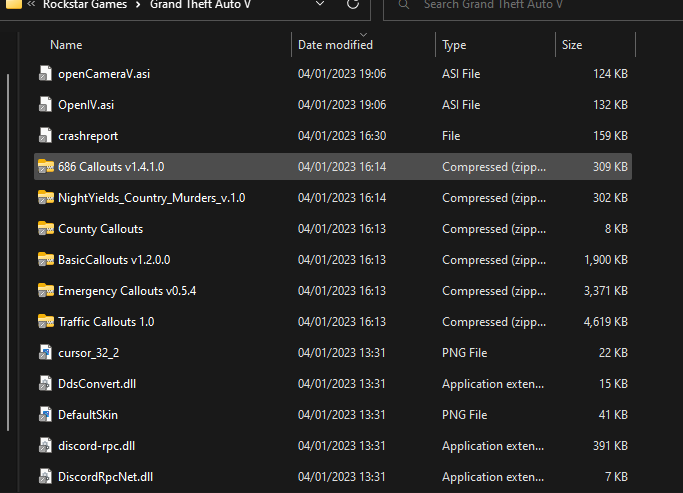
Task: Sort files by the Name column
Action: 66,45
